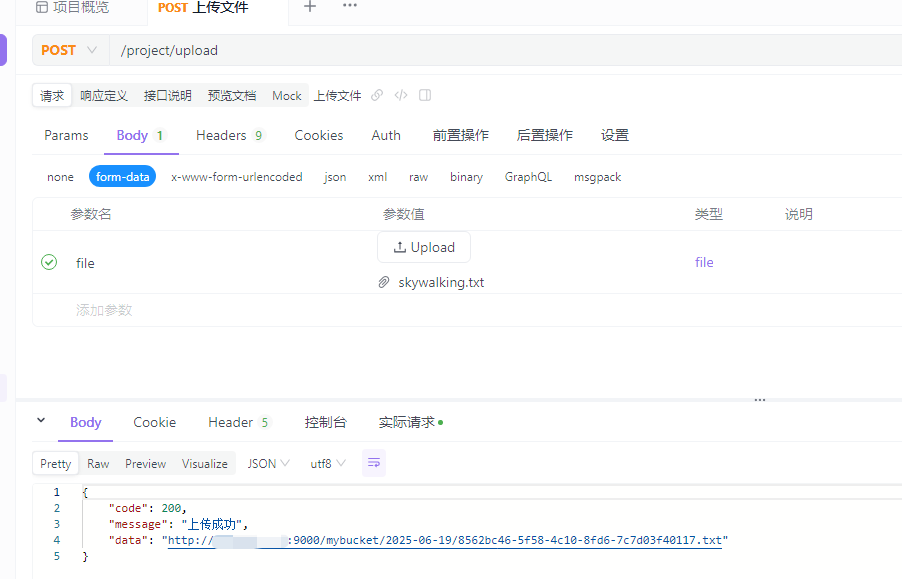The height and width of the screenshot is (579, 902).
Task: Open the generate code icon in the request bar
Action: coord(399,95)
